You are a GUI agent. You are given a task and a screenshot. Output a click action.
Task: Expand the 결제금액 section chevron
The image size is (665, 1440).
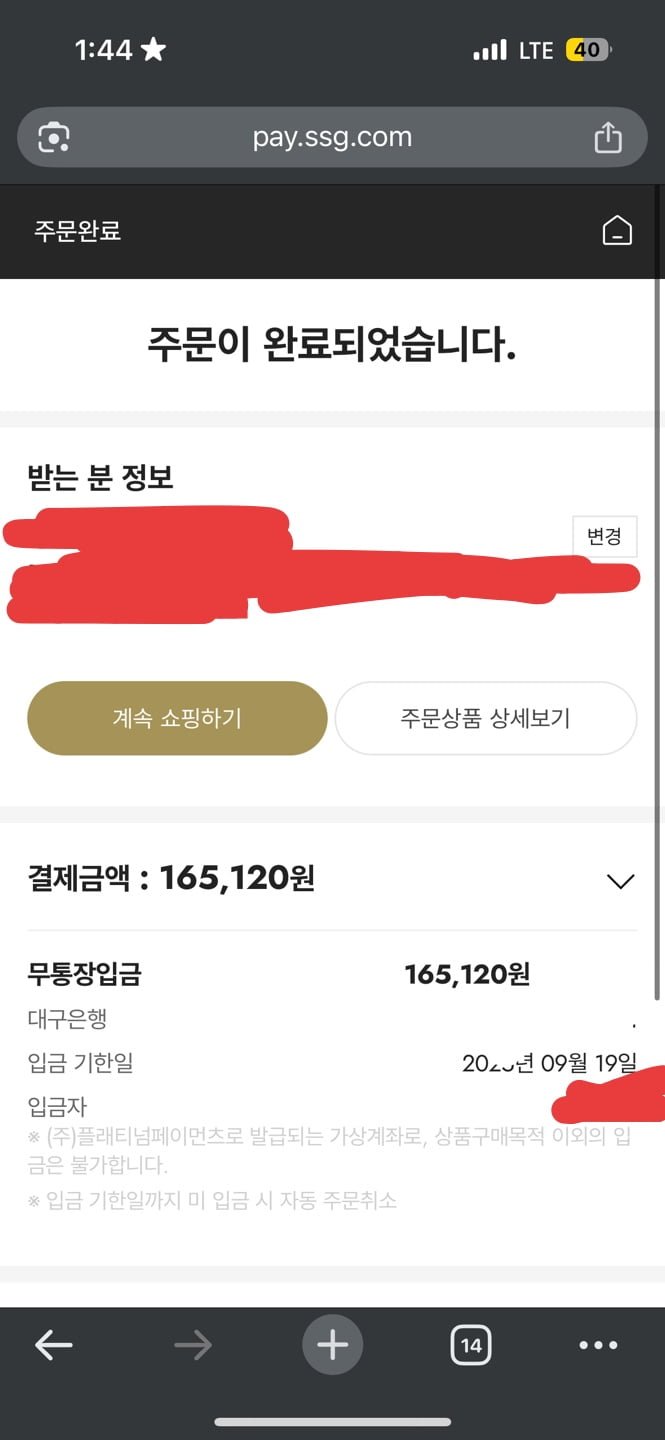(x=621, y=881)
